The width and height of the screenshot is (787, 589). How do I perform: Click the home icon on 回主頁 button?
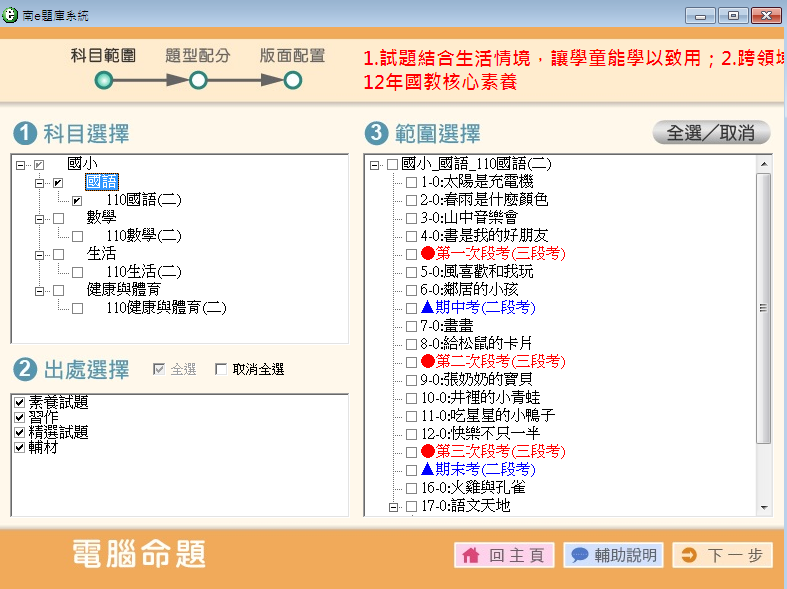(470, 555)
